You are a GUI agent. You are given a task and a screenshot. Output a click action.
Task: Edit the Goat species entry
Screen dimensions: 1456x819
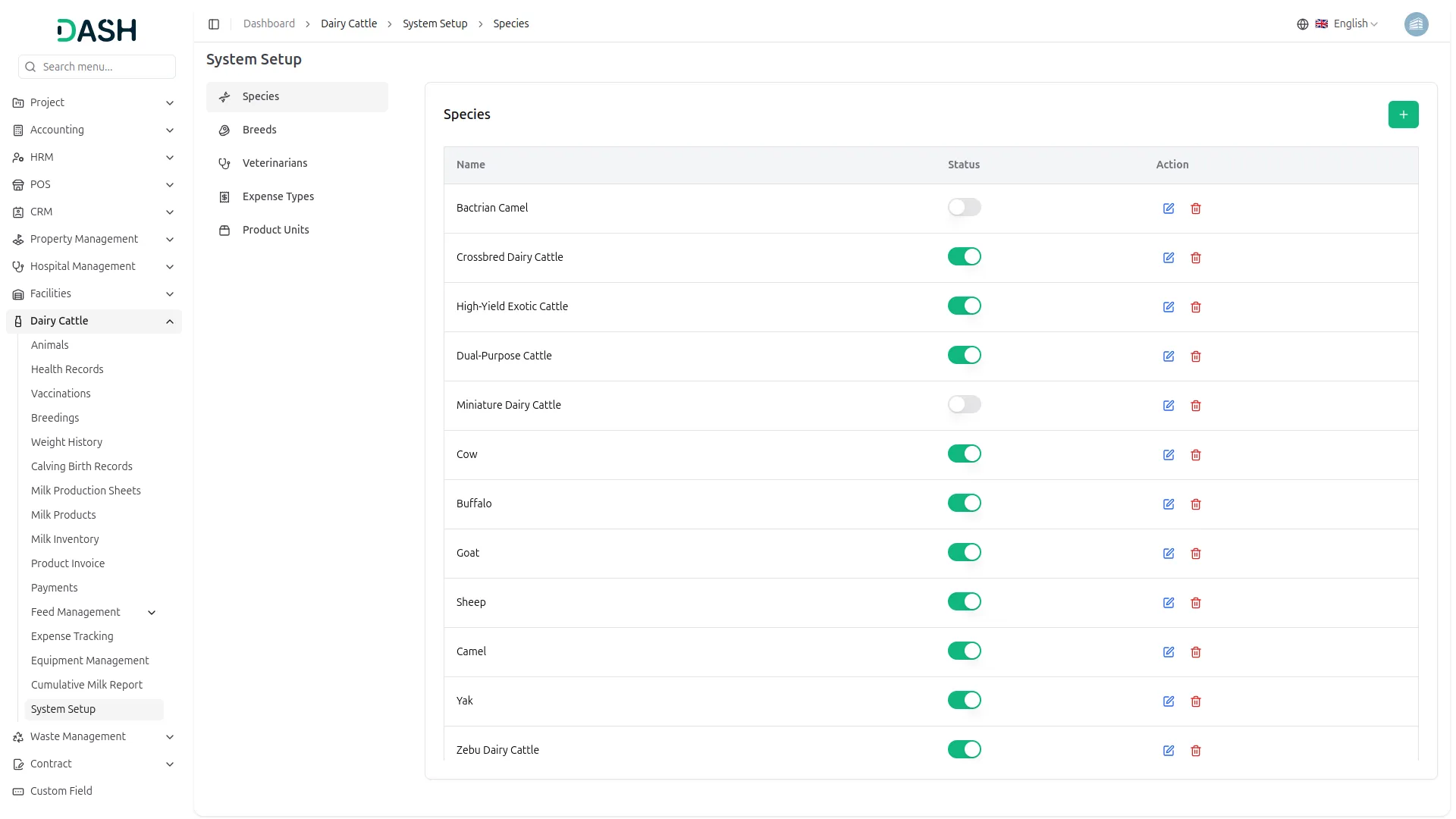pos(1169,554)
